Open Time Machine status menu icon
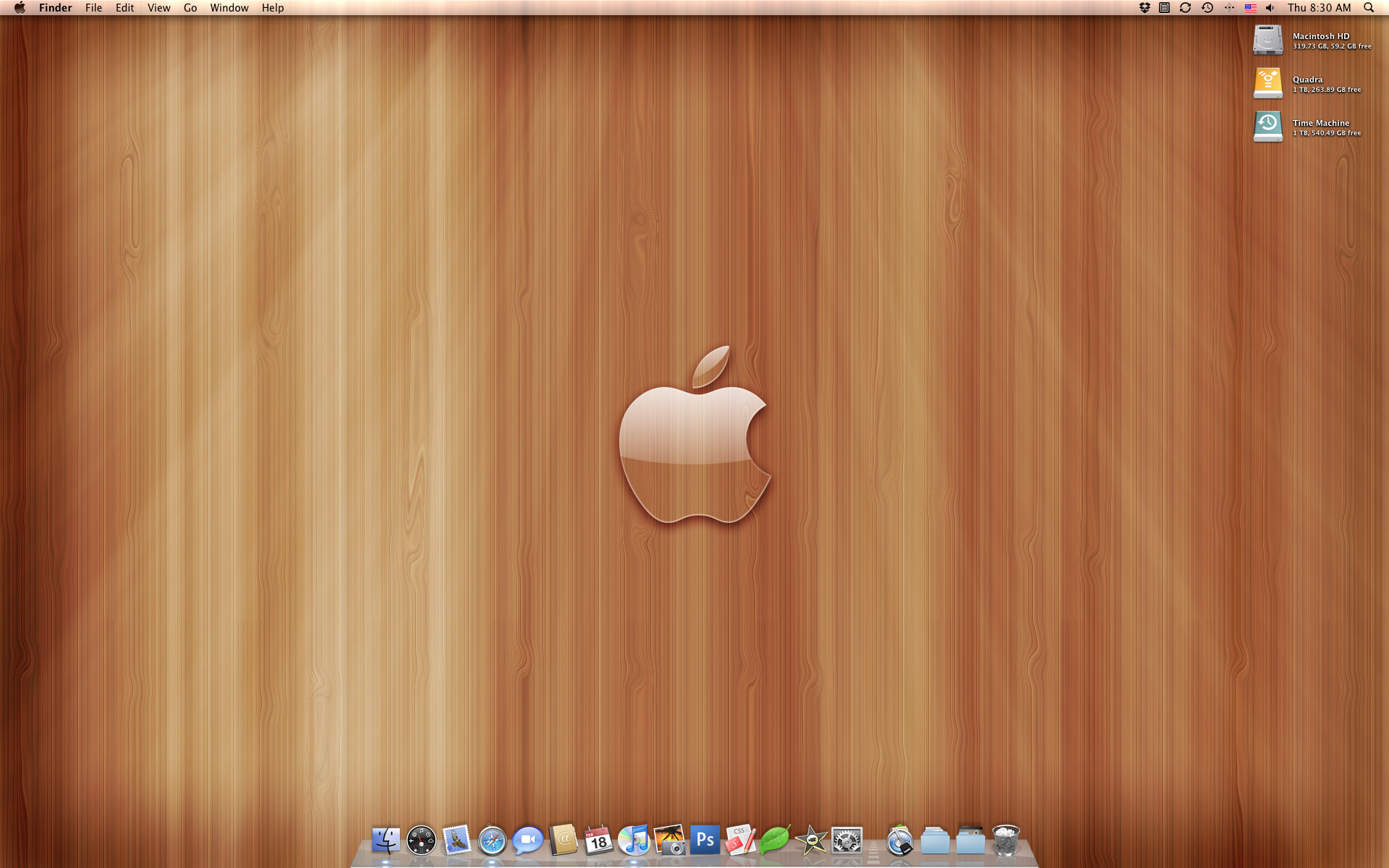 1207,8
